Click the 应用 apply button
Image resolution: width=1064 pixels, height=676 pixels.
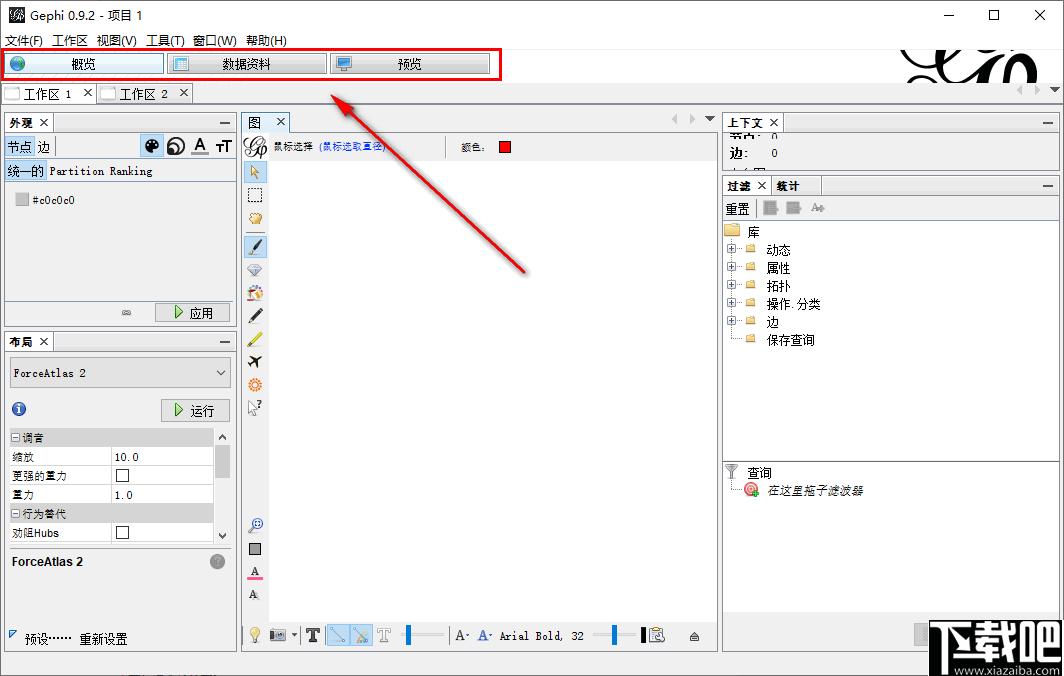tap(193, 313)
